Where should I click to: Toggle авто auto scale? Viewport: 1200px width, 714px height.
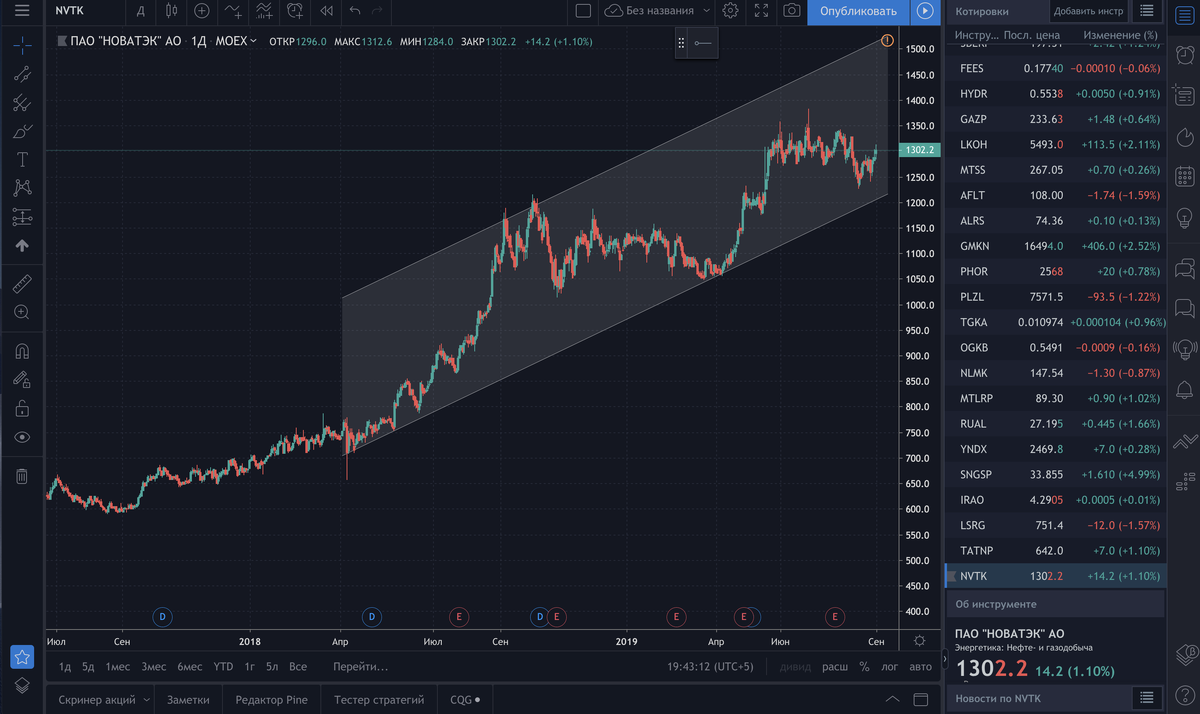click(922, 666)
